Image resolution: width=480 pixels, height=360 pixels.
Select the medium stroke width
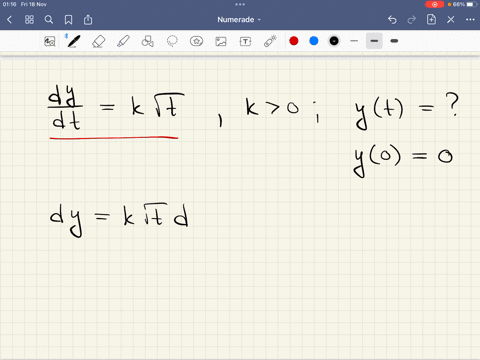pyautogui.click(x=374, y=41)
